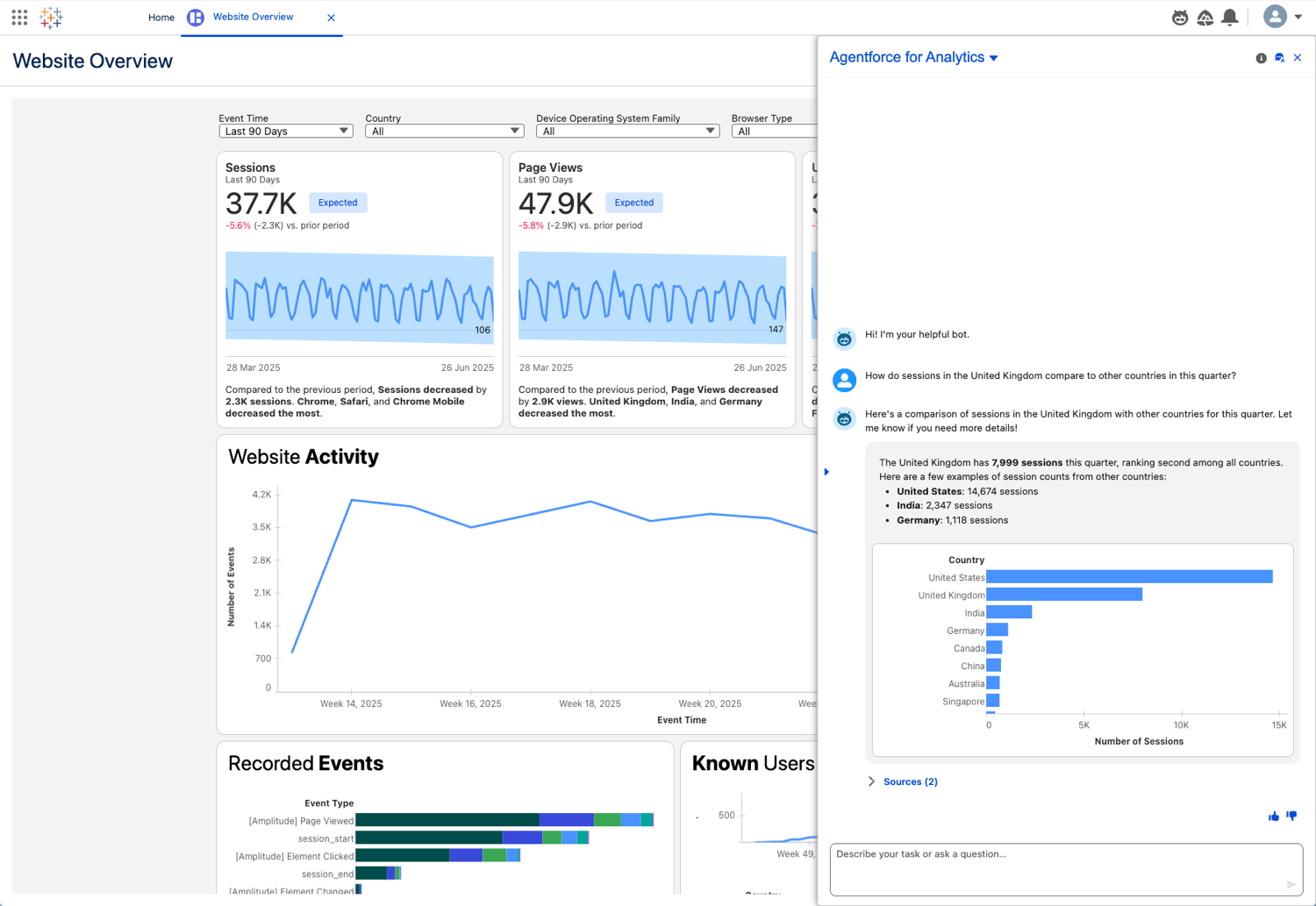Click the [Amplitude] Page Viewed bar
Image resolution: width=1316 pixels, height=906 pixels.
pyautogui.click(x=504, y=820)
